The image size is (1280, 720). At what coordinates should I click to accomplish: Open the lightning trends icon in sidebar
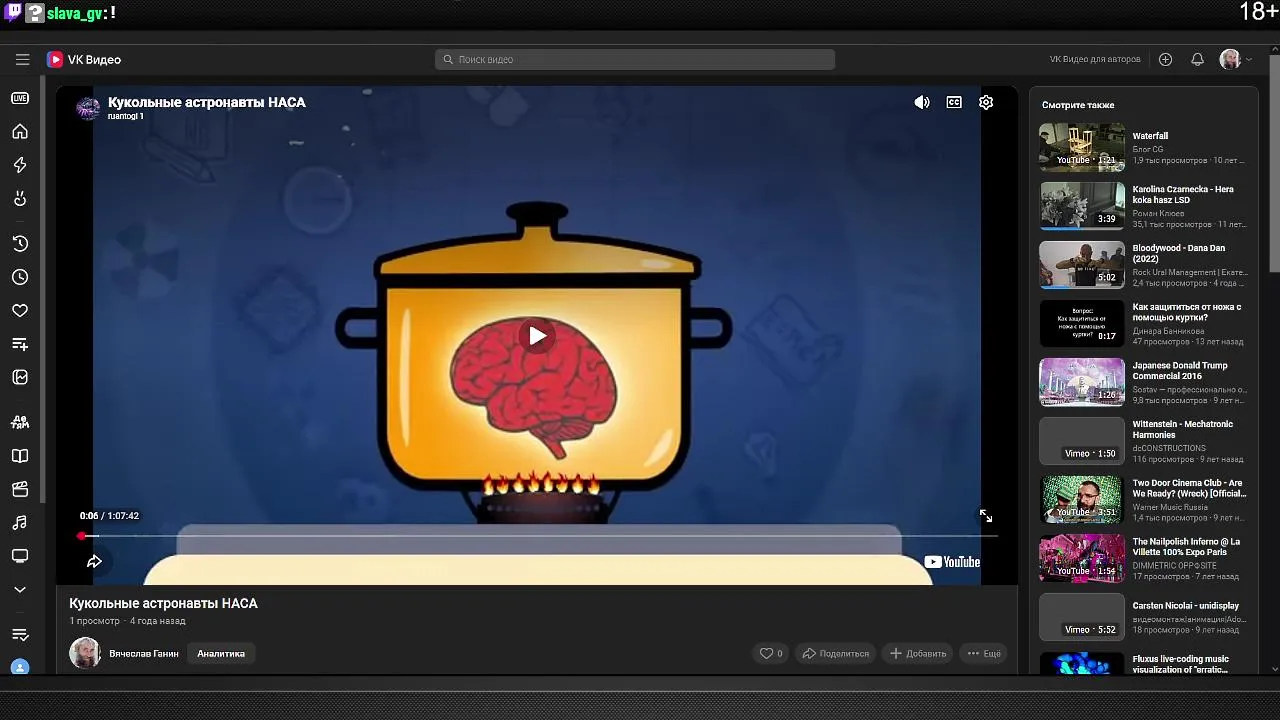(x=20, y=165)
